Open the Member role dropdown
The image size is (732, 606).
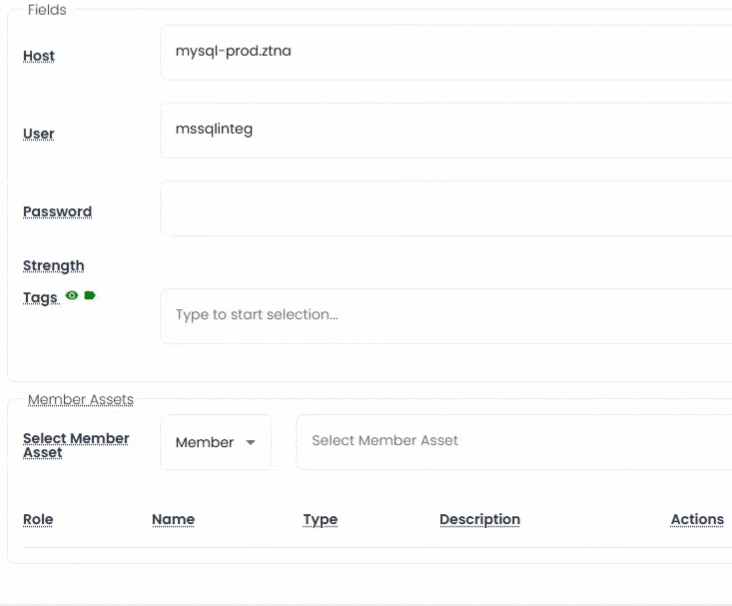click(215, 442)
